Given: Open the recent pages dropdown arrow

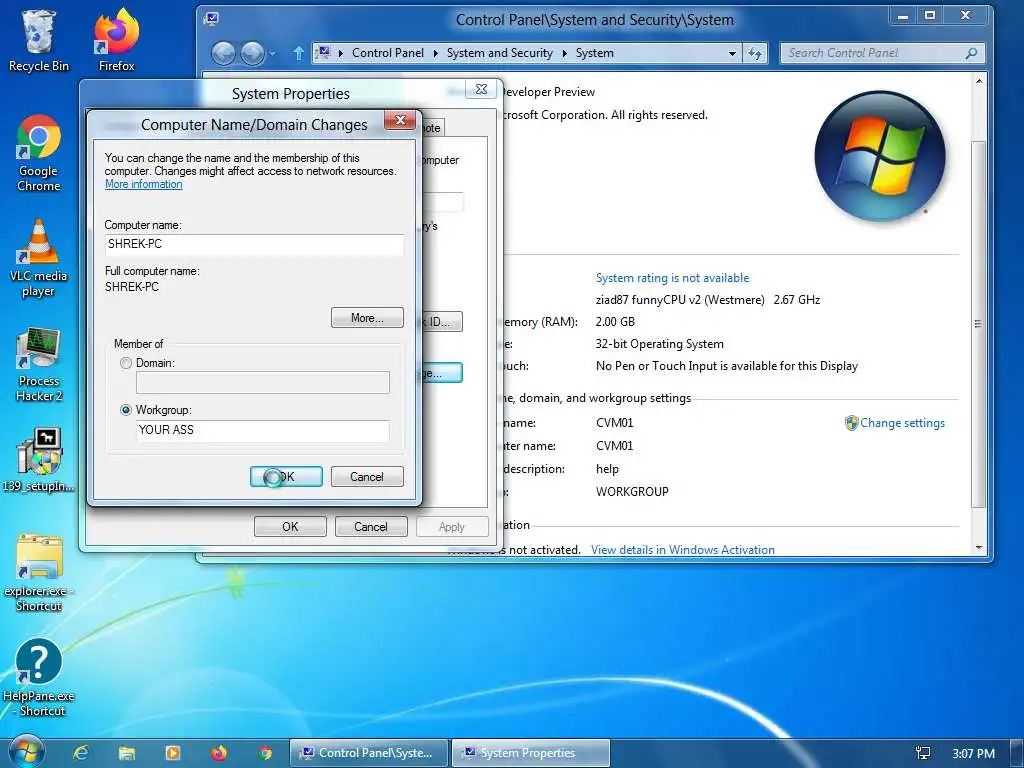Looking at the screenshot, I should [x=272, y=54].
